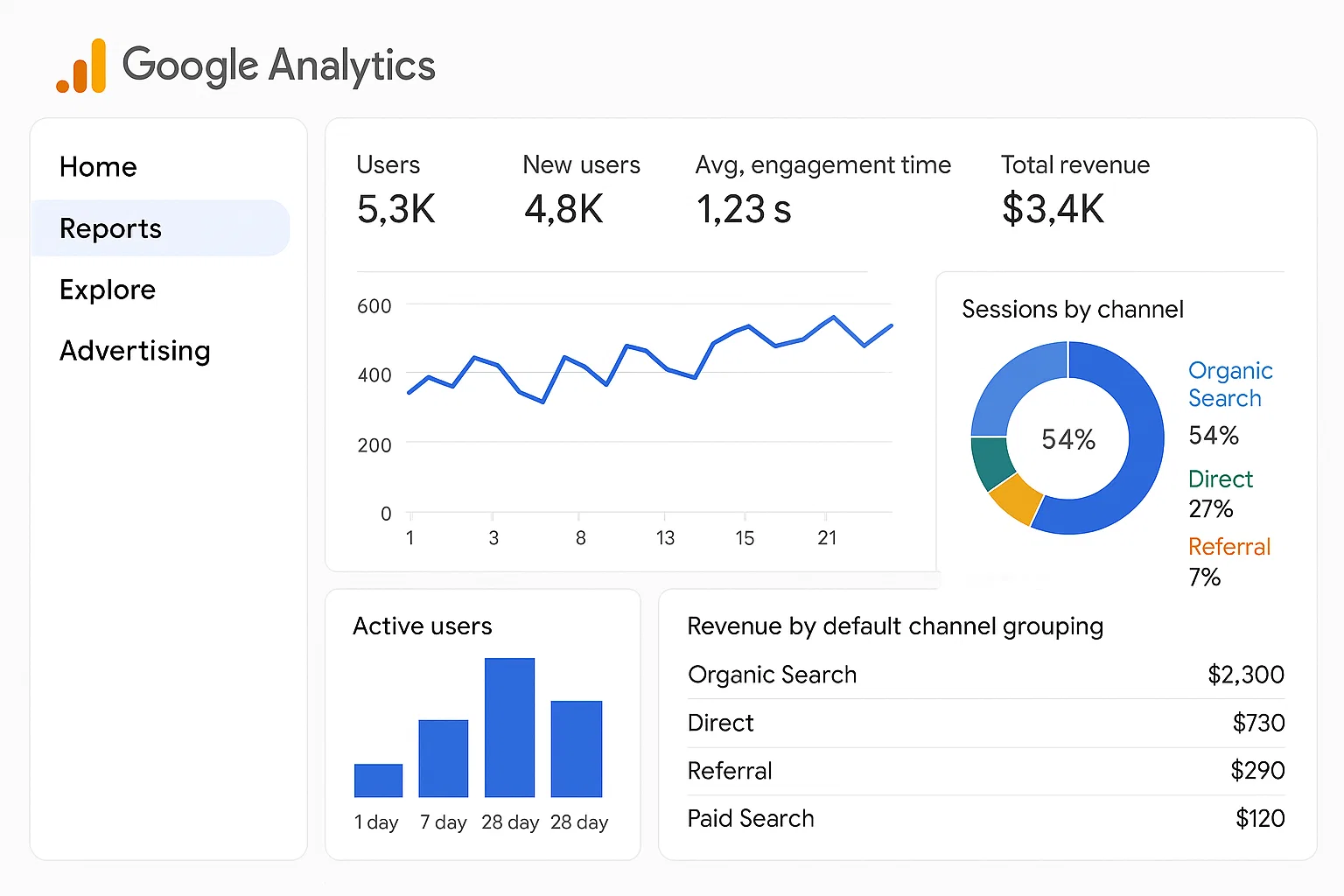Click the tallest active users bar
The height and width of the screenshot is (896, 1344).
coord(509,727)
